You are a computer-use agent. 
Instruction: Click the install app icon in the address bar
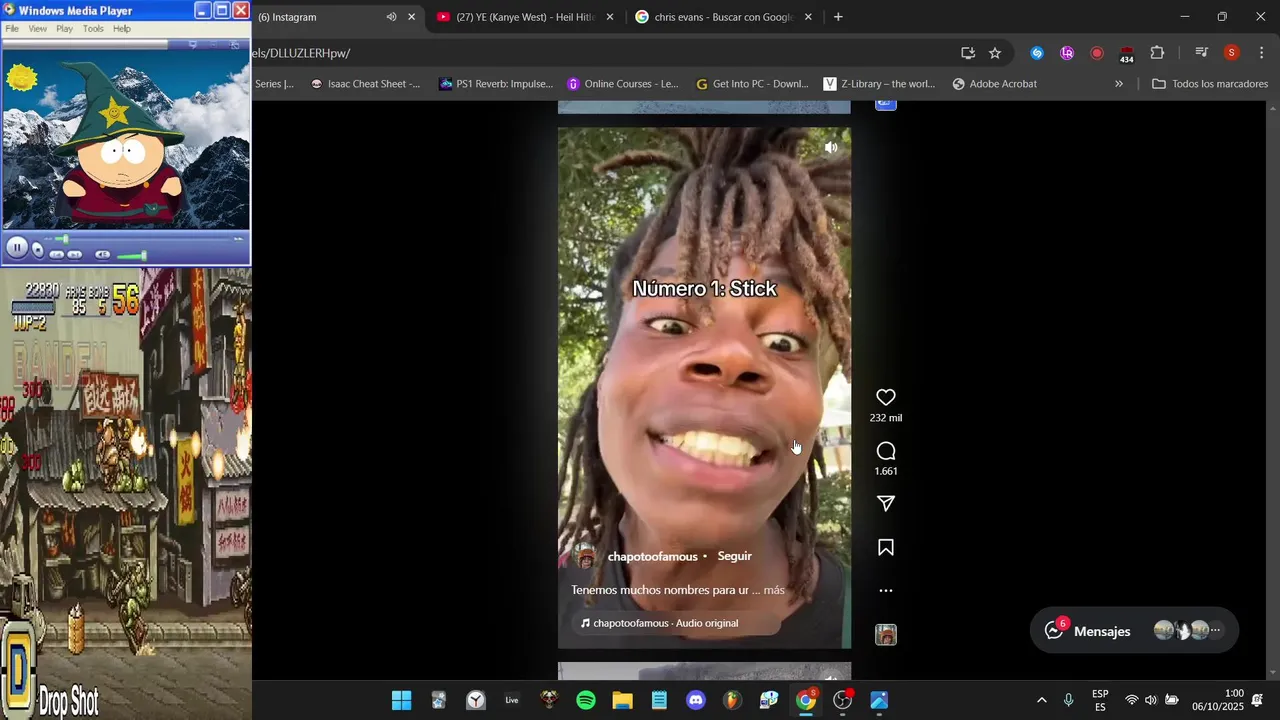967,53
